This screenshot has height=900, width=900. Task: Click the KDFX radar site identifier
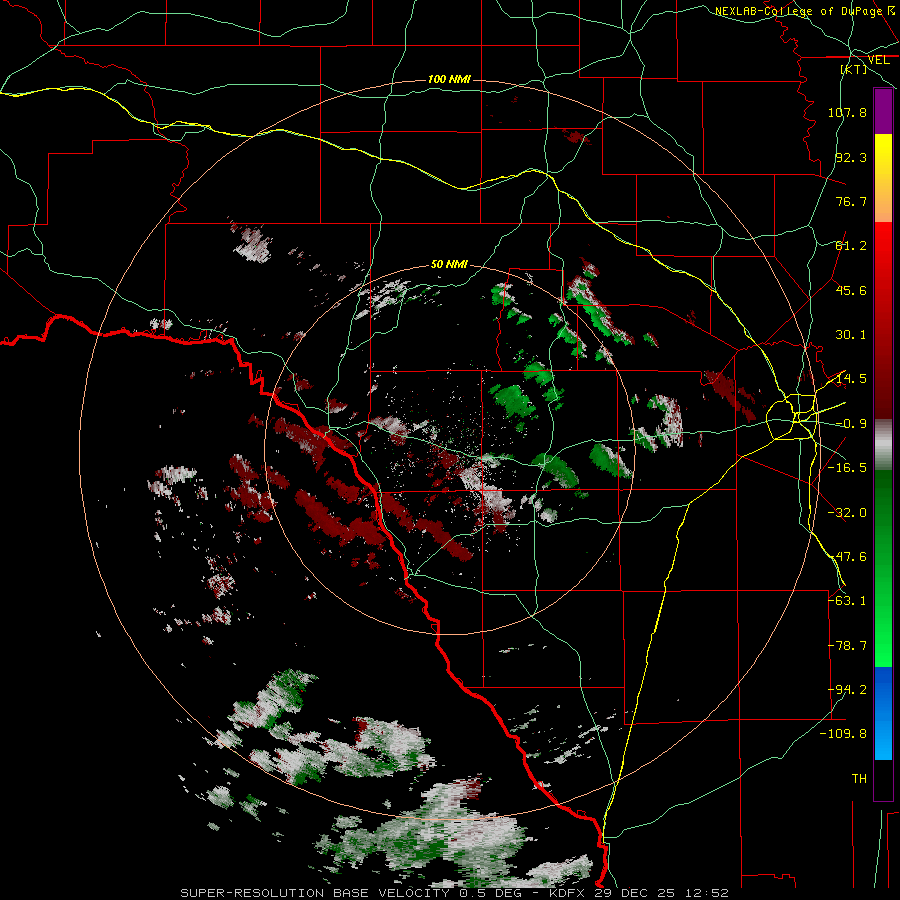568,893
